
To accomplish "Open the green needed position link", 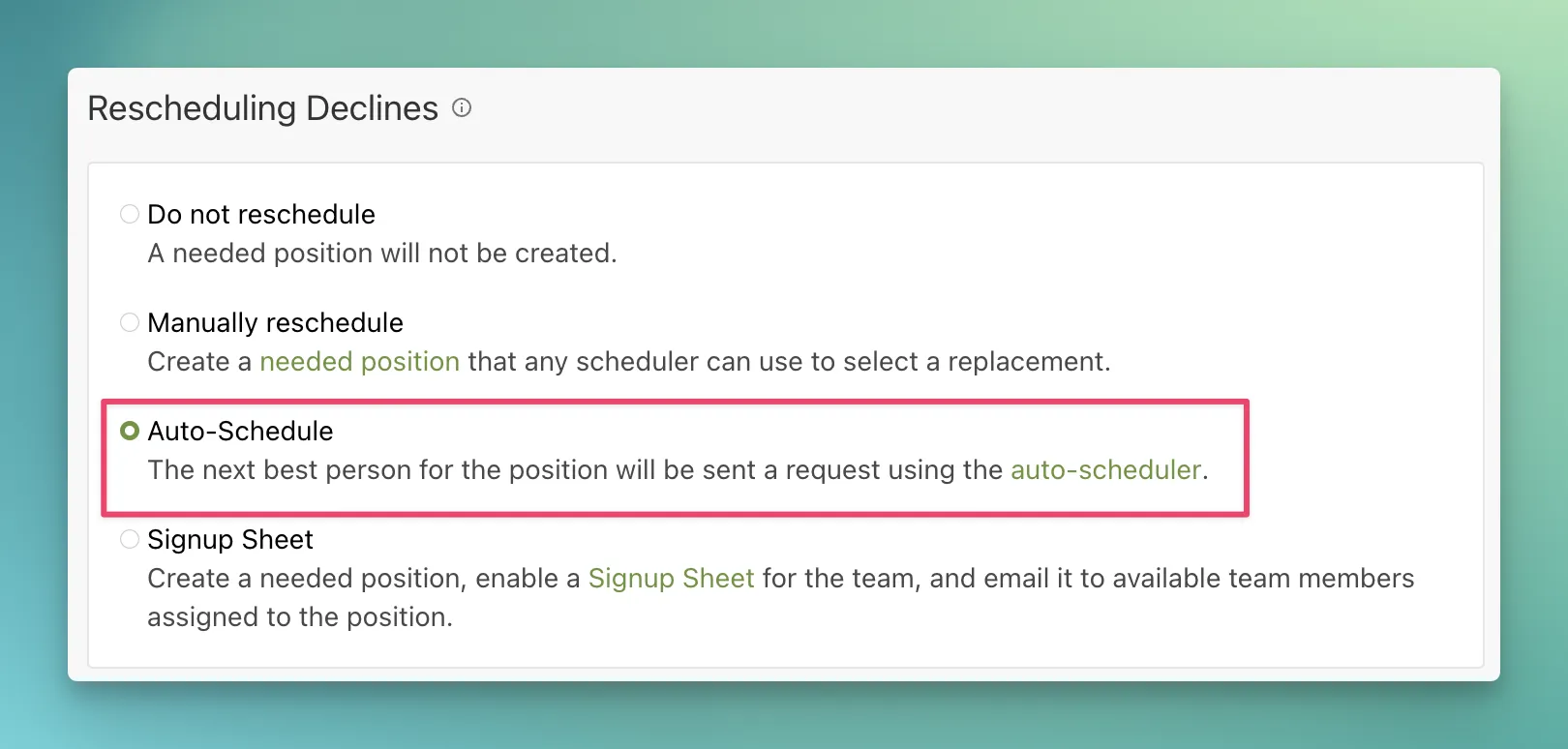I will (x=359, y=362).
